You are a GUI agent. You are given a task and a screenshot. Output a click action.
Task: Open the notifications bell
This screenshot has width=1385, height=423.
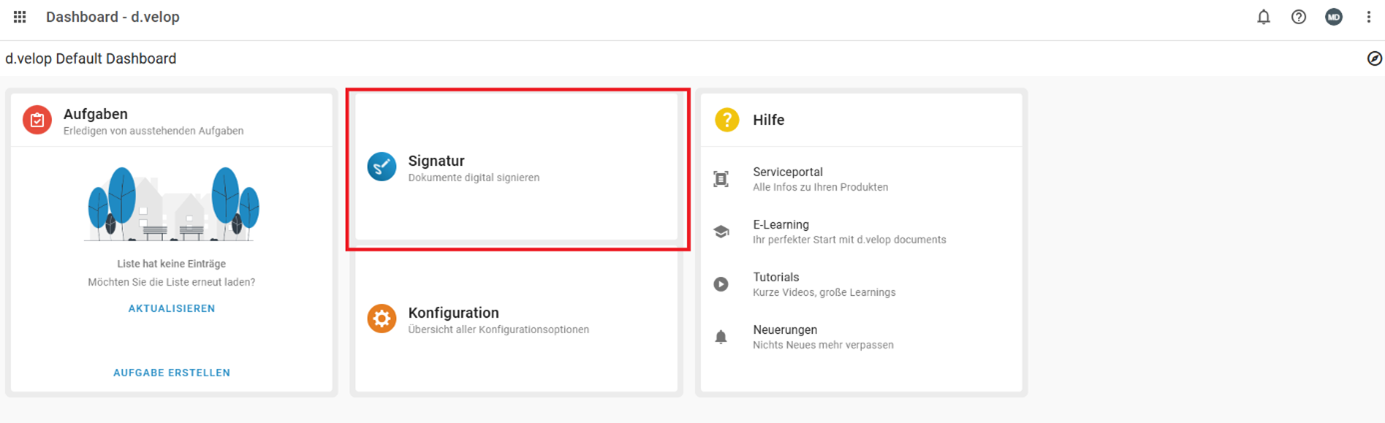[1264, 17]
